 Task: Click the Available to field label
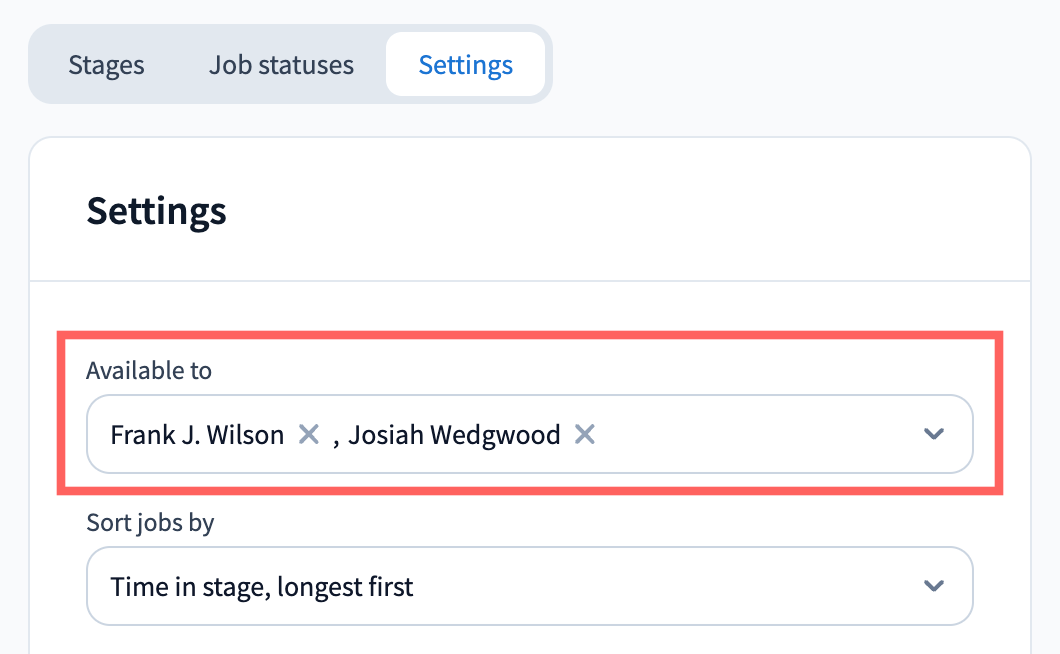point(149,371)
